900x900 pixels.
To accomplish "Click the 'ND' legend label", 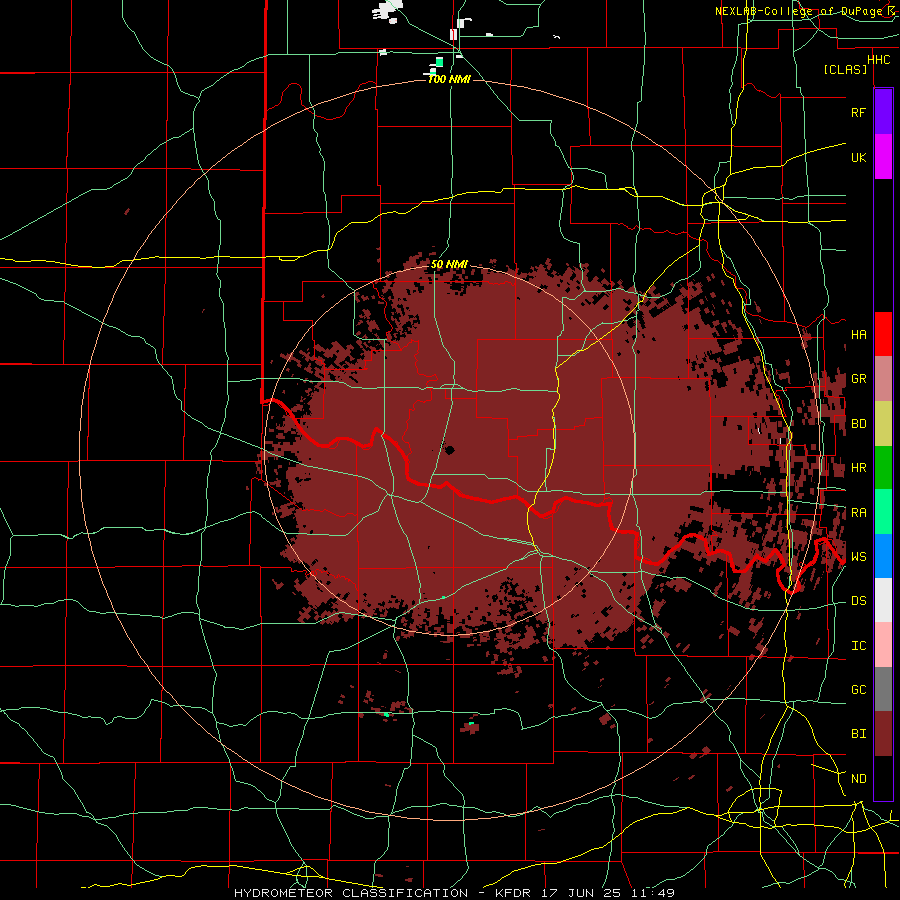I will (x=858, y=779).
